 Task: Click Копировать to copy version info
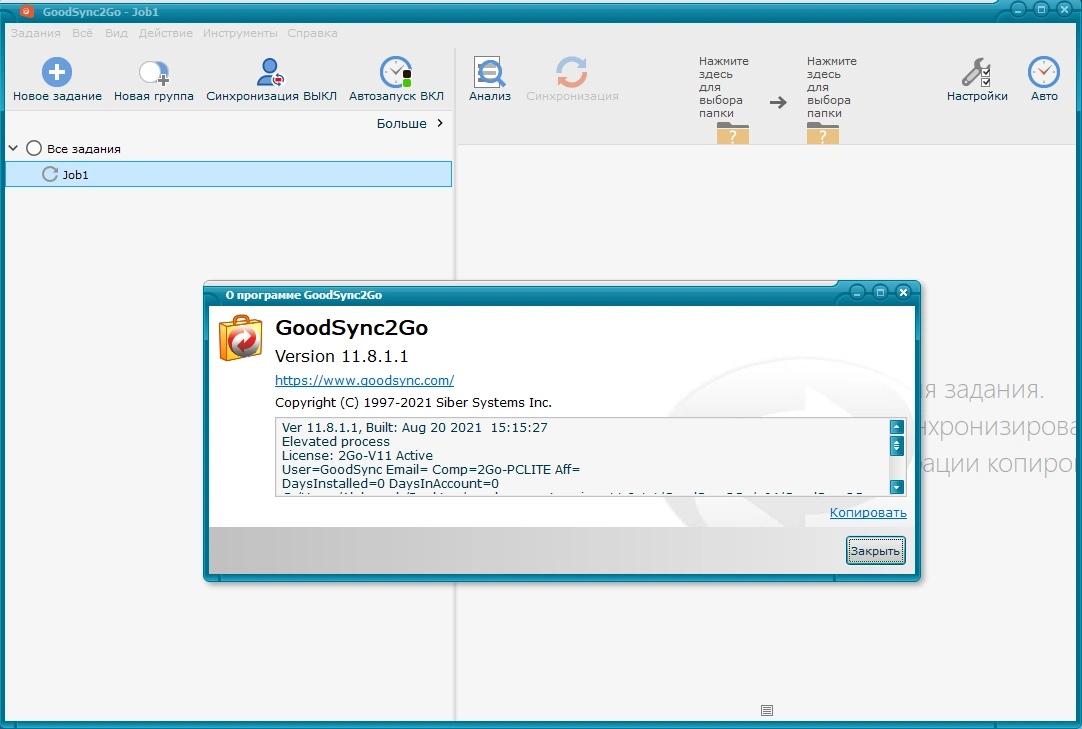pos(868,512)
